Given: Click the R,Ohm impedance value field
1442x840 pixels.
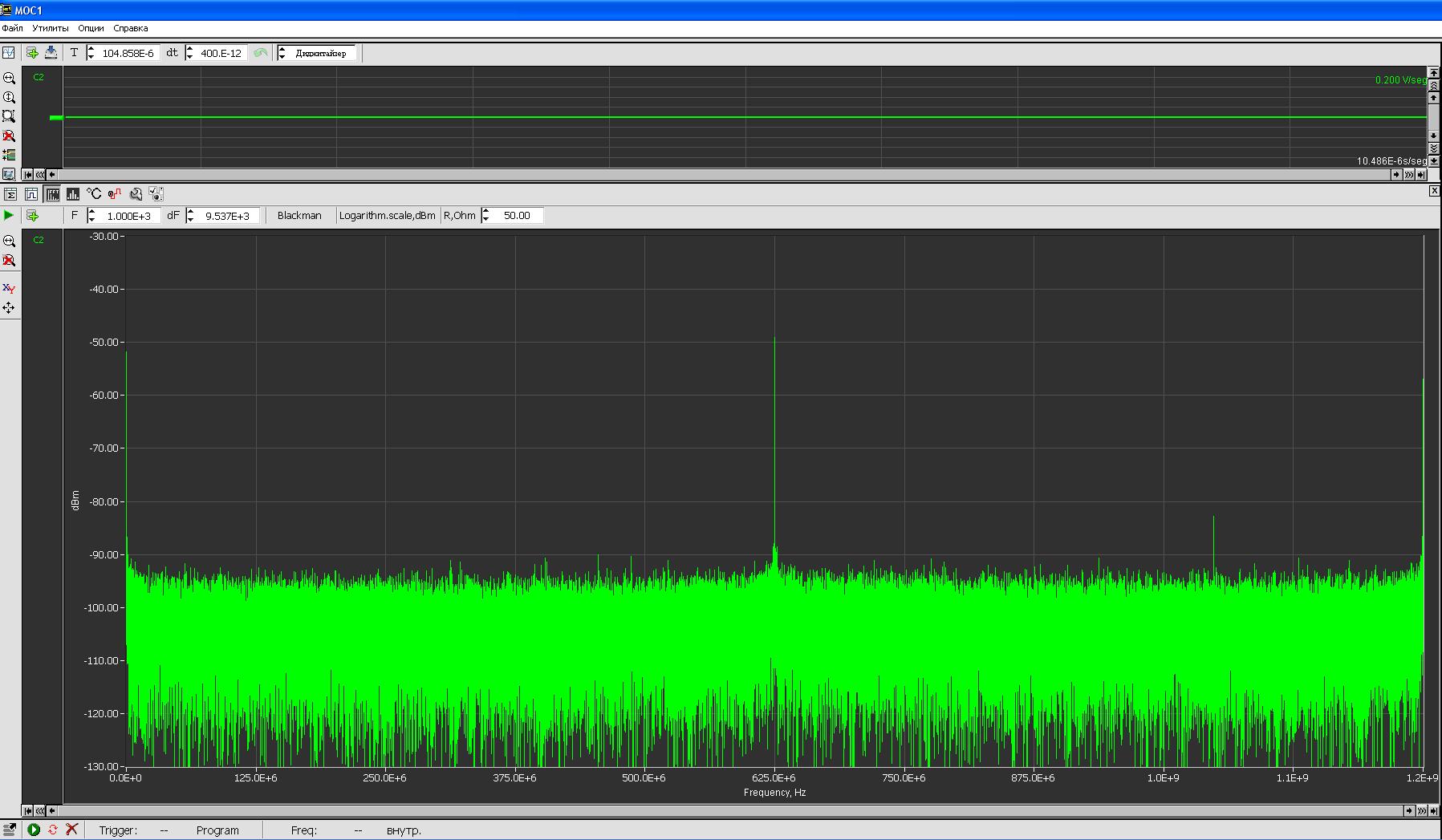Looking at the screenshot, I should (517, 216).
